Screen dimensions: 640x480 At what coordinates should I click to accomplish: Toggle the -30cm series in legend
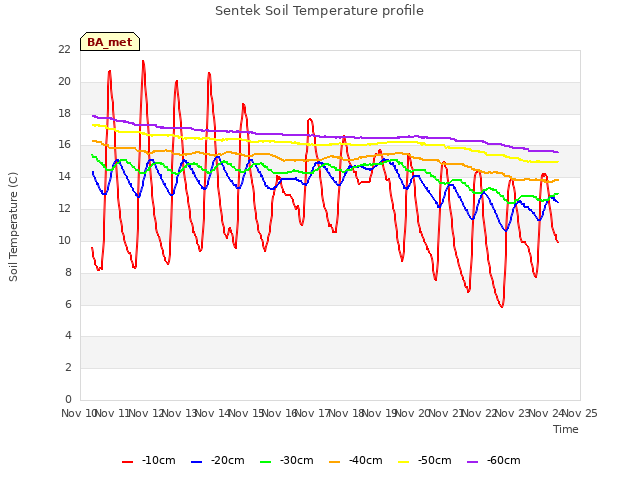(287, 461)
